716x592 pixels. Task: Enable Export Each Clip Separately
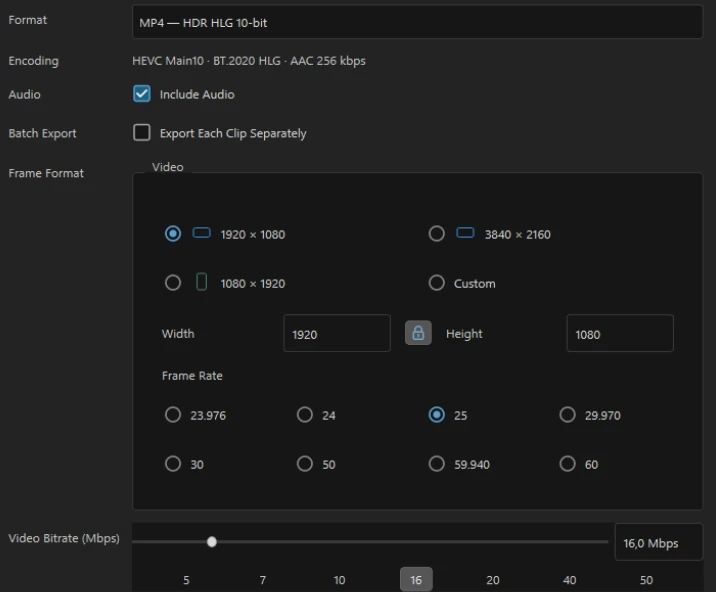142,132
